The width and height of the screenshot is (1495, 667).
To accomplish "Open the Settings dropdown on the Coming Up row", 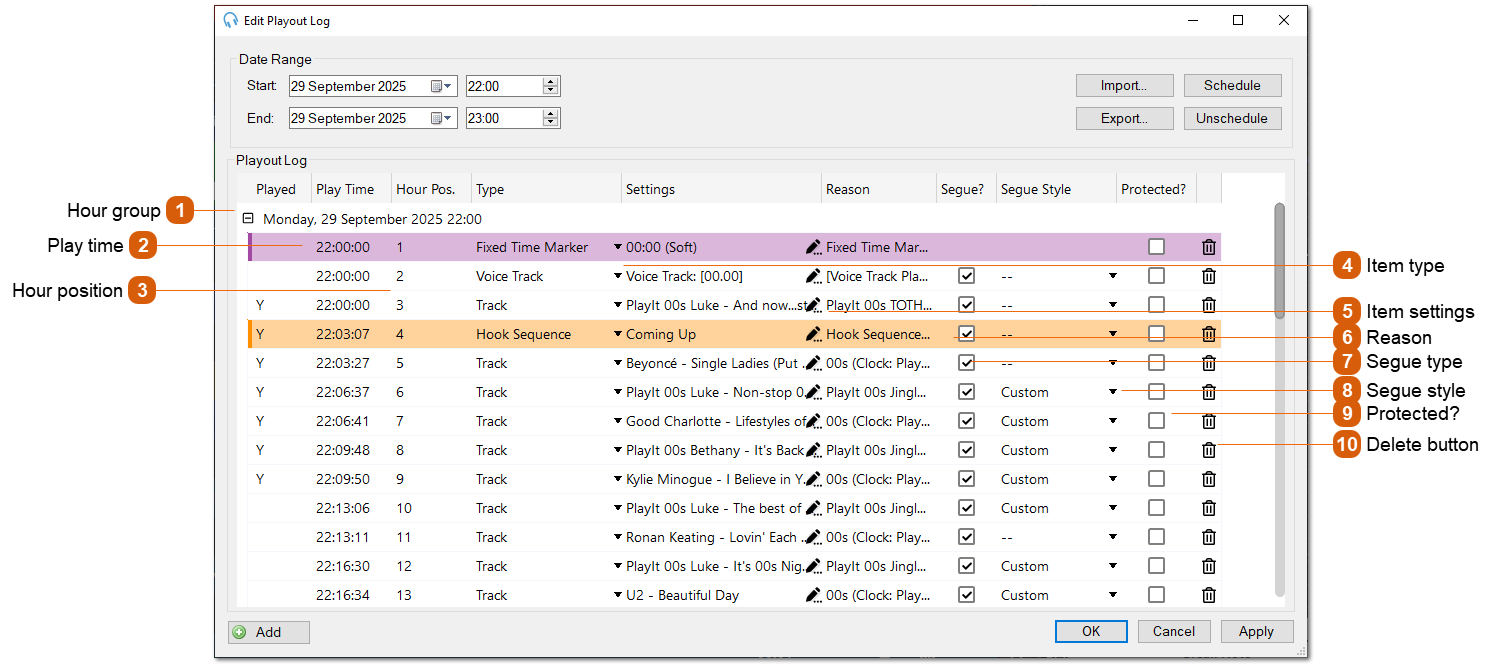I will click(620, 333).
